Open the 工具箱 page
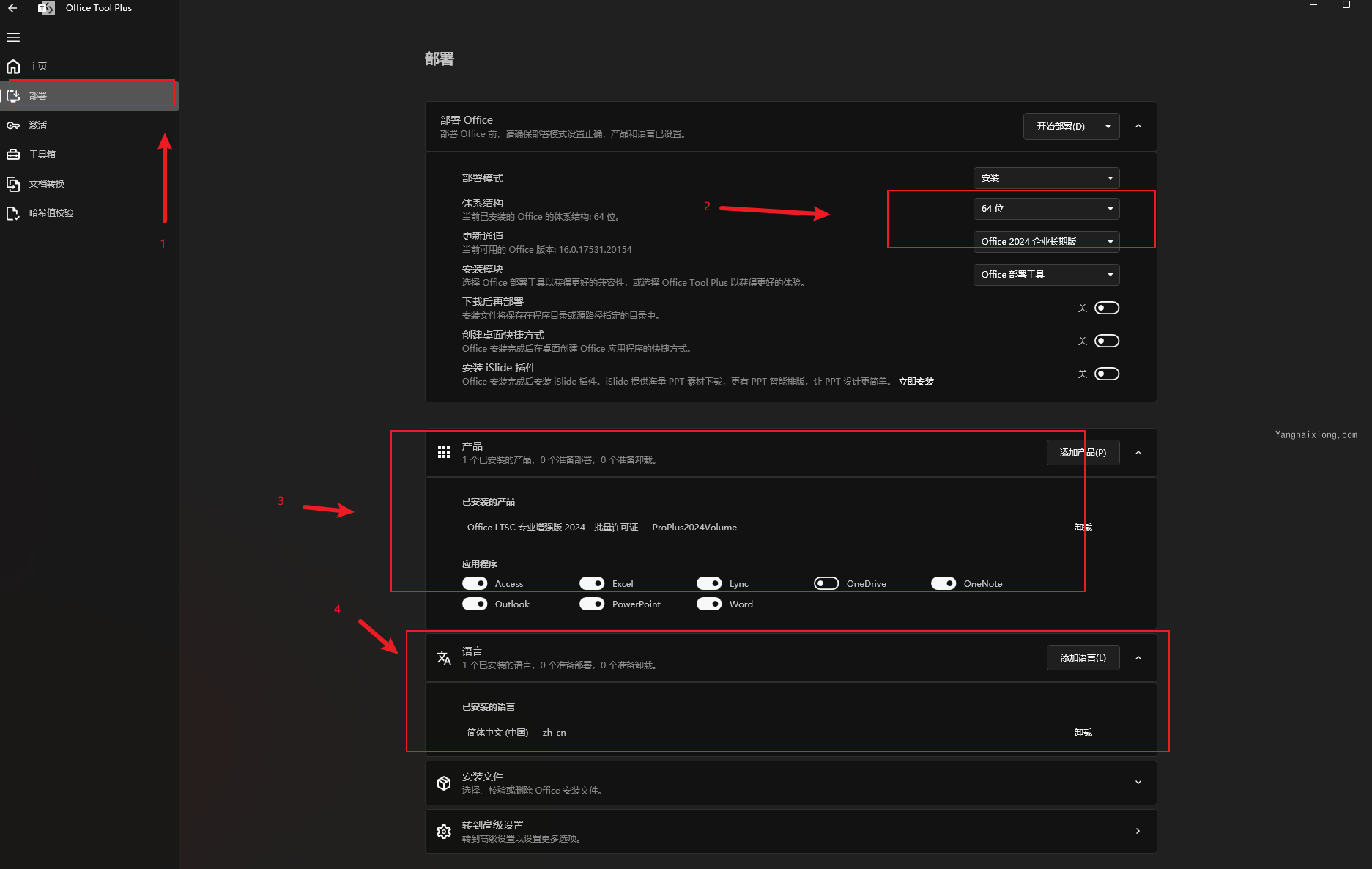This screenshot has width=1372, height=869. coord(89,155)
